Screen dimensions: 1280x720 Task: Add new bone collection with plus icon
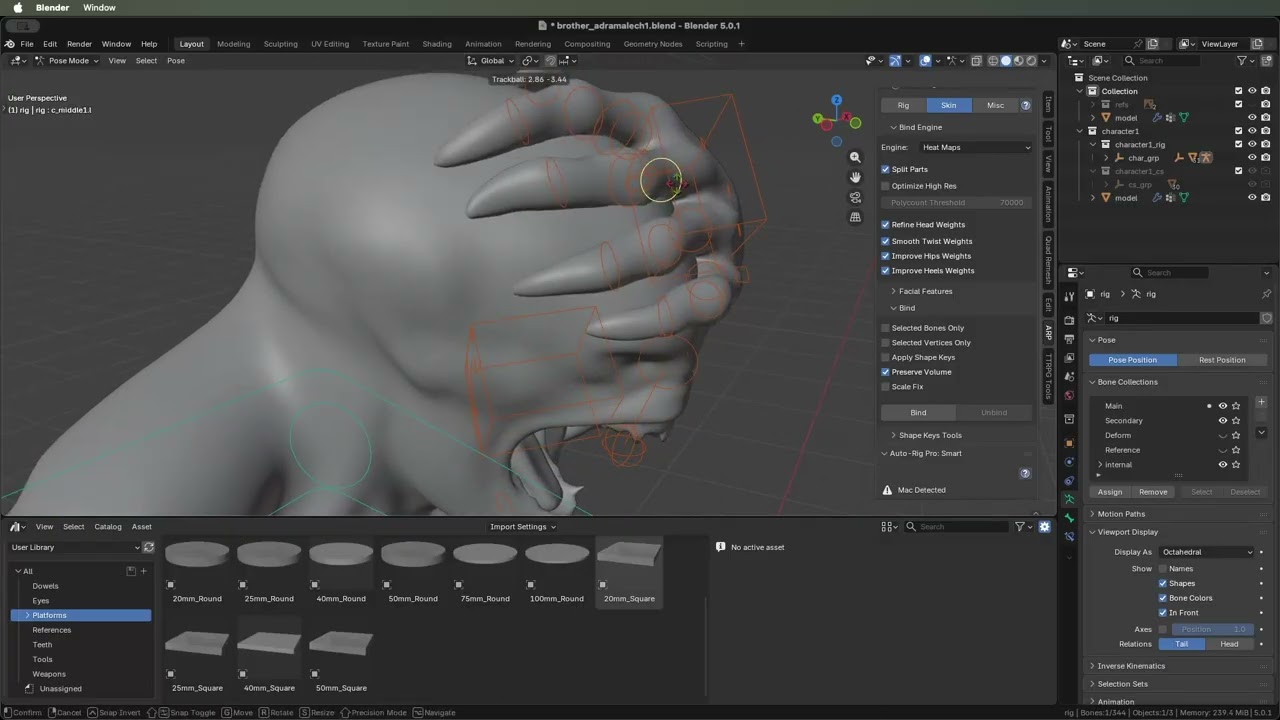click(1261, 402)
